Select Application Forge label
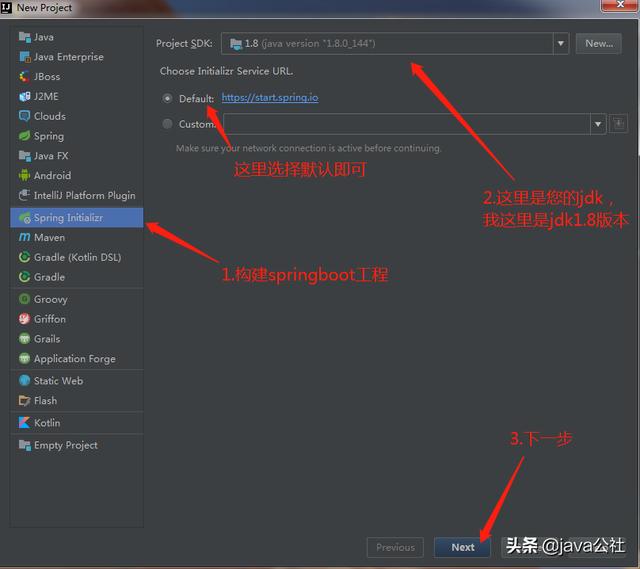This screenshot has height=569, width=640. pos(75,359)
